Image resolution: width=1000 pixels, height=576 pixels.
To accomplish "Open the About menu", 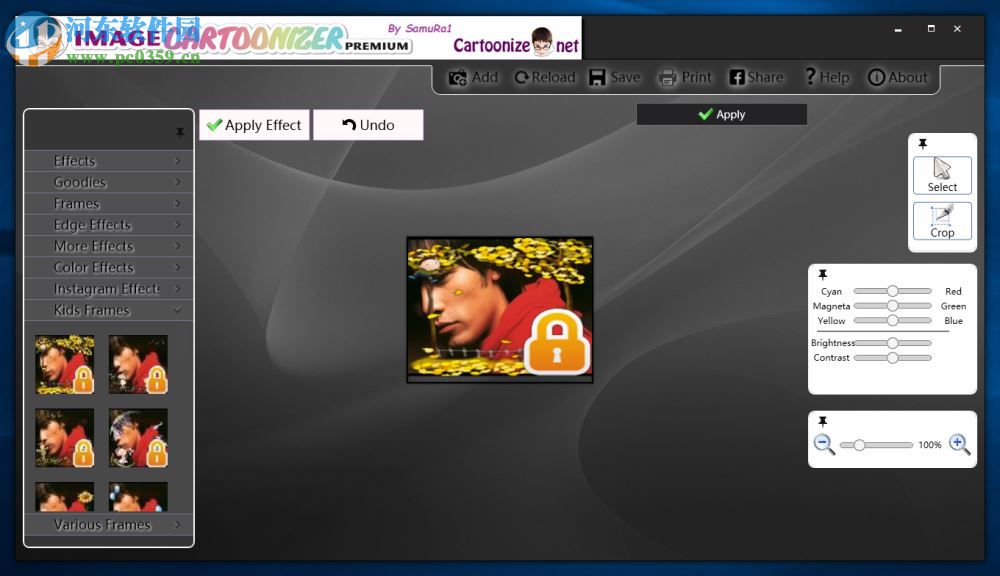I will pos(897,76).
